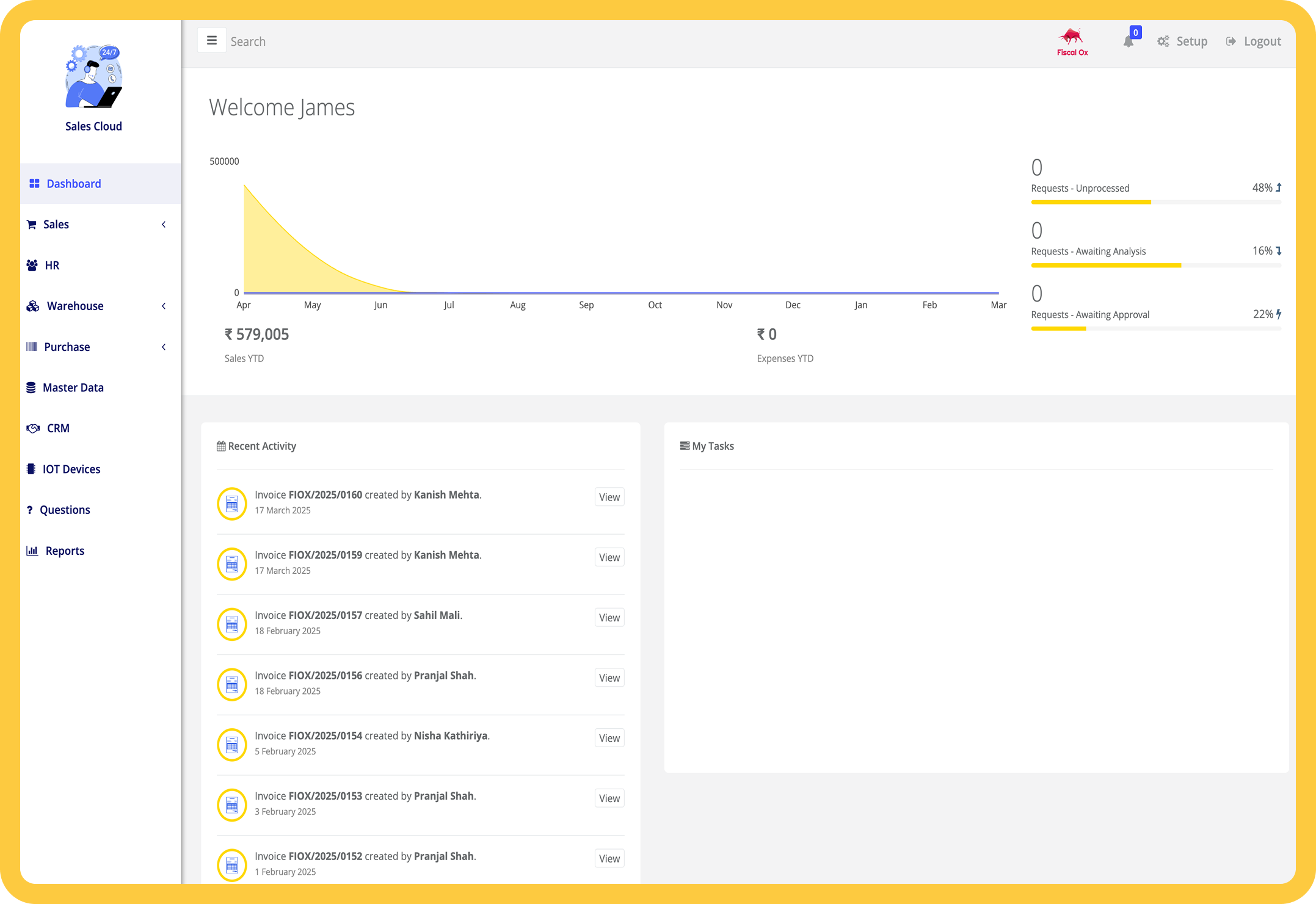
Task: Click the Setup gears icon
Action: tap(1163, 42)
